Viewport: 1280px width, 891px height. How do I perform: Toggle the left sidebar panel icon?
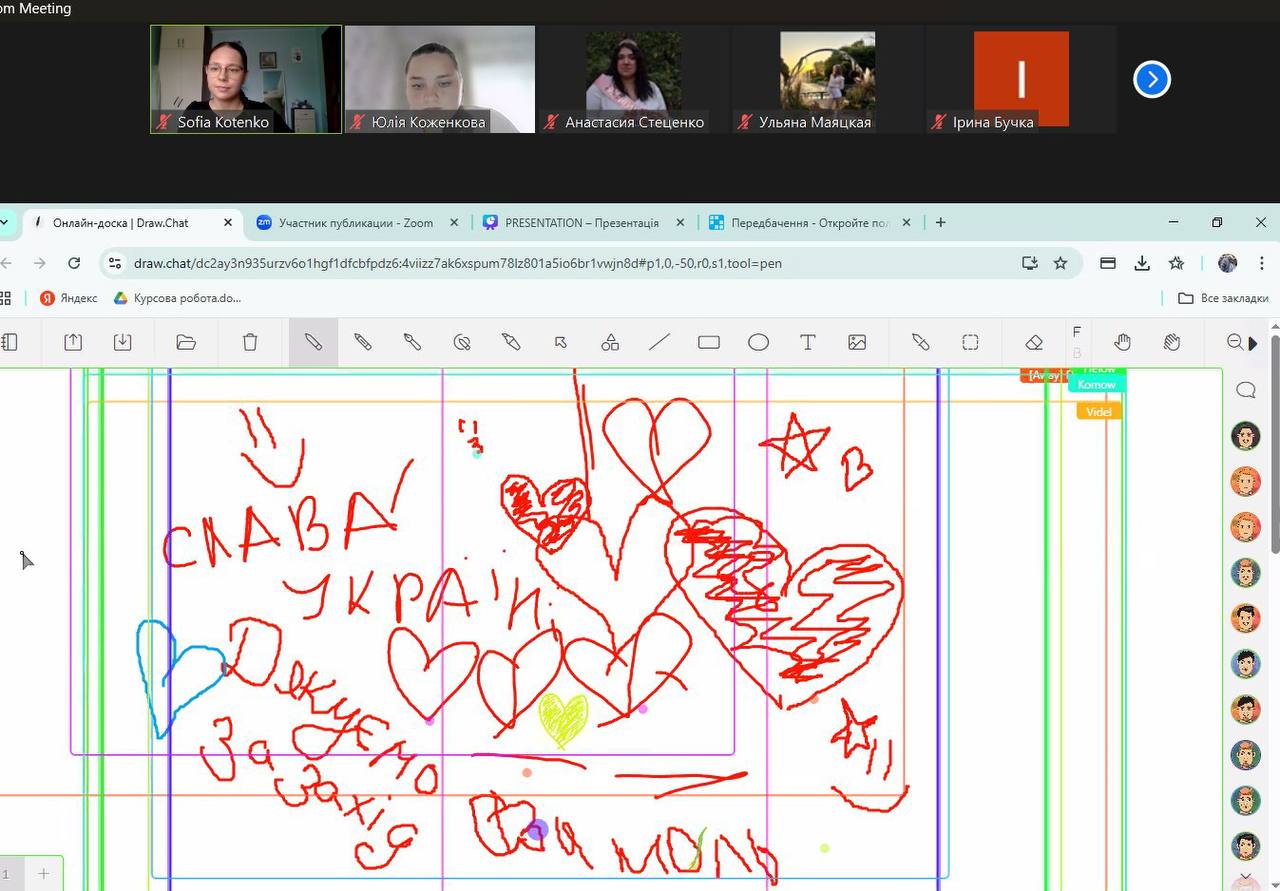(x=10, y=343)
